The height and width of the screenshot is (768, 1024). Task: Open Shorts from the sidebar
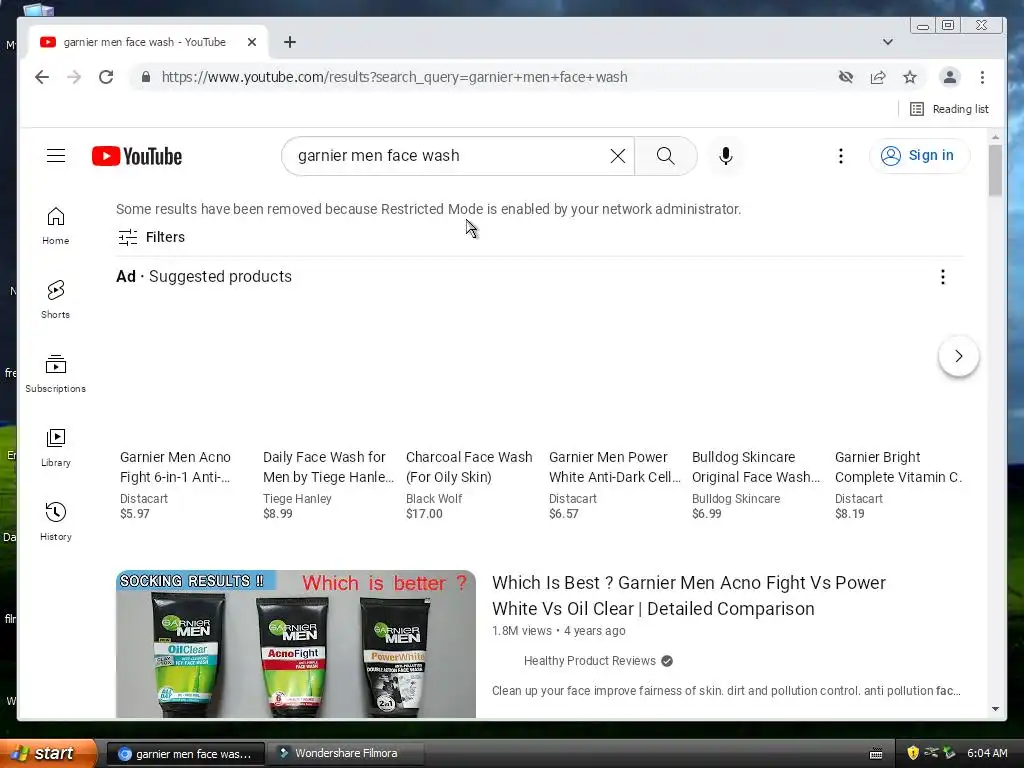tap(56, 300)
